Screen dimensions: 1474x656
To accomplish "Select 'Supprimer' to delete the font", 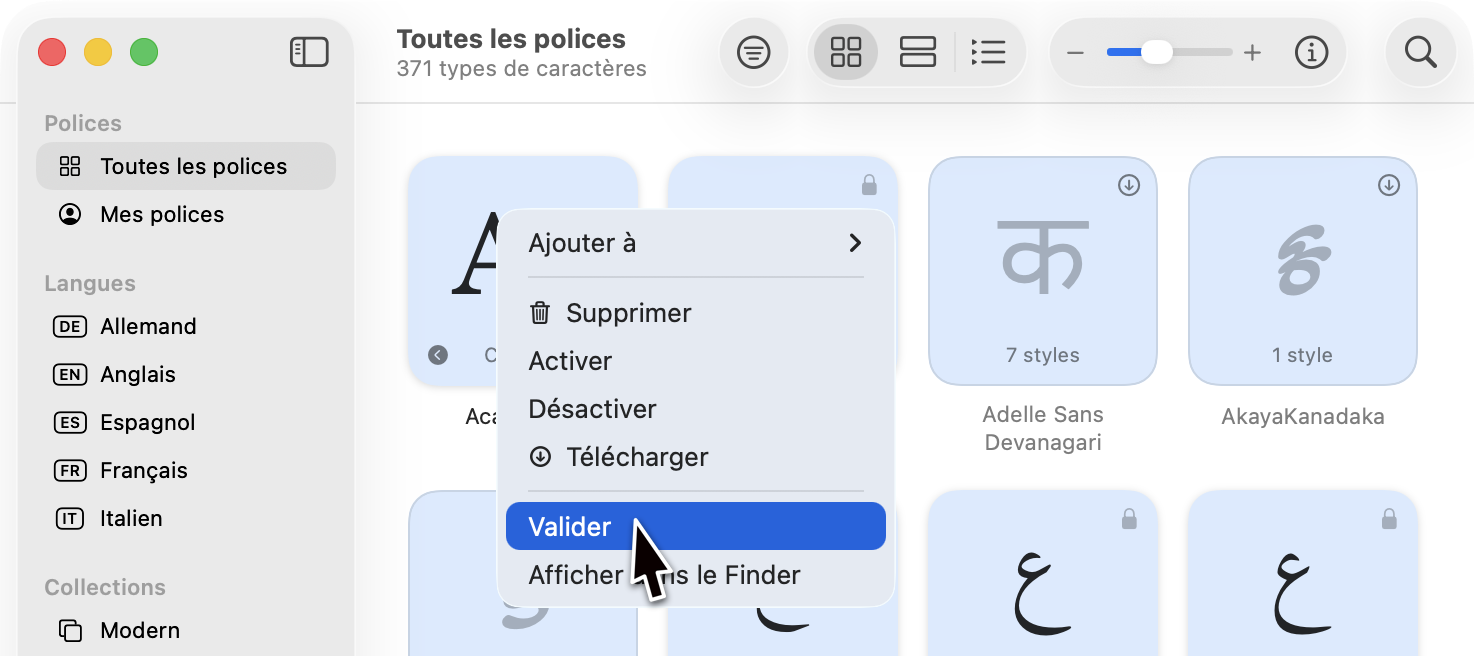I will [x=629, y=312].
